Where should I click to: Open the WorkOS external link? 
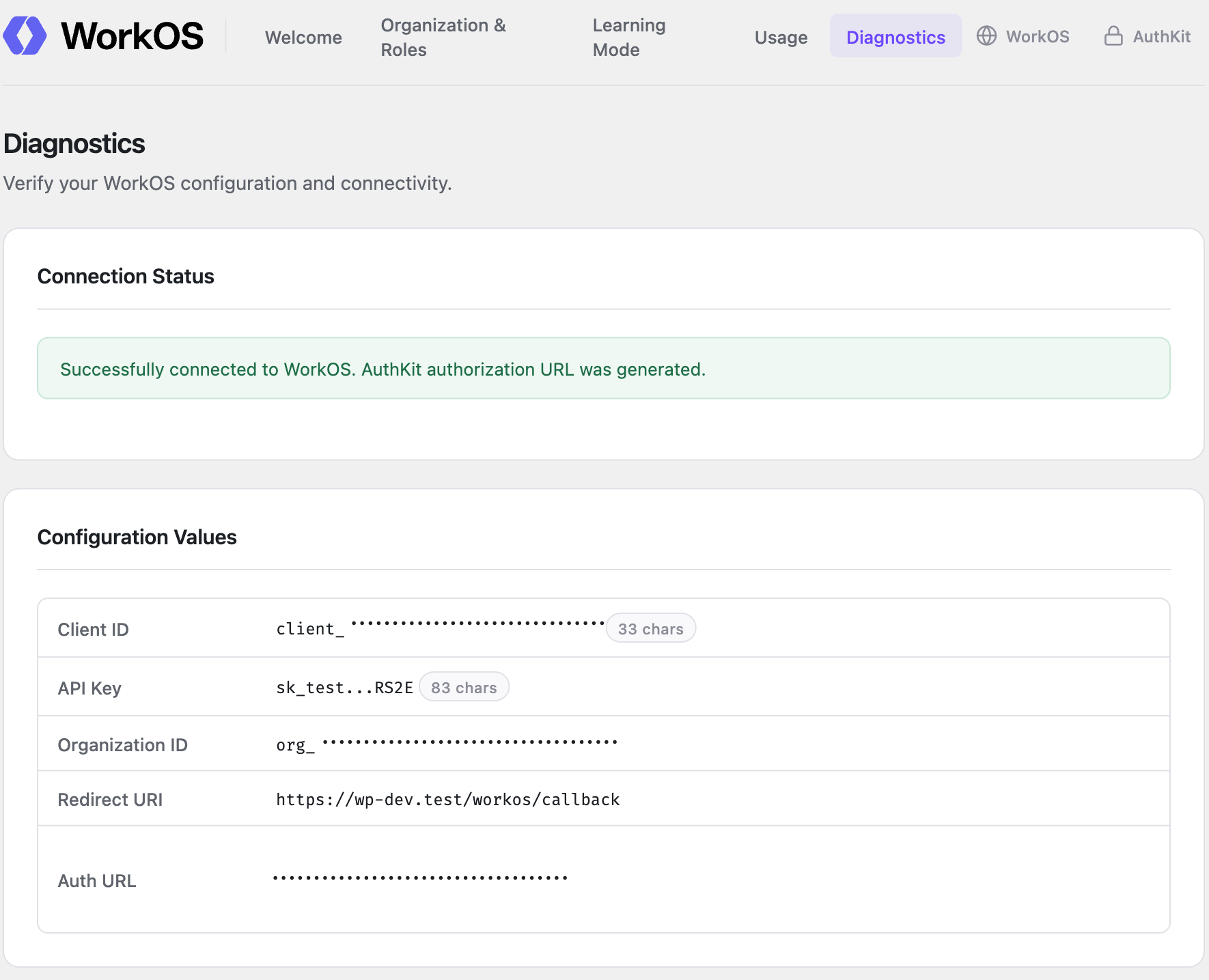pos(1023,36)
